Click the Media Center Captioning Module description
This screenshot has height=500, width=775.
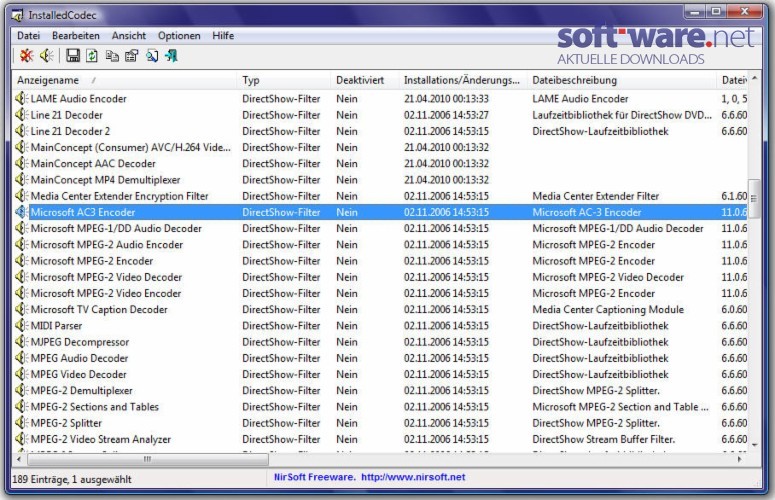(x=608, y=310)
